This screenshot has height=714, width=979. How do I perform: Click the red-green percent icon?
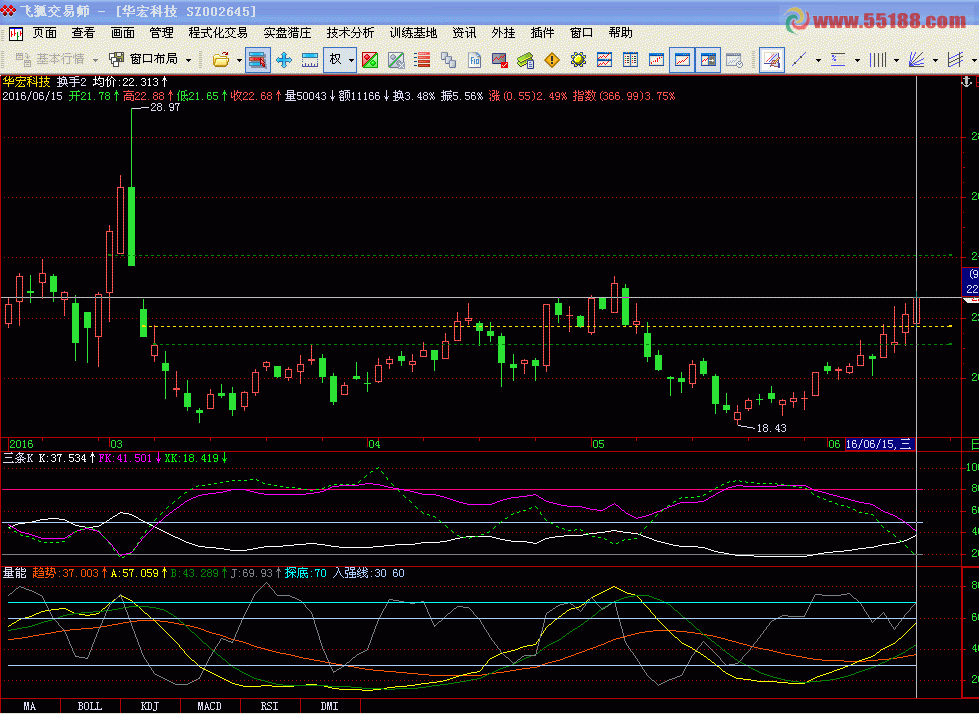coord(370,60)
